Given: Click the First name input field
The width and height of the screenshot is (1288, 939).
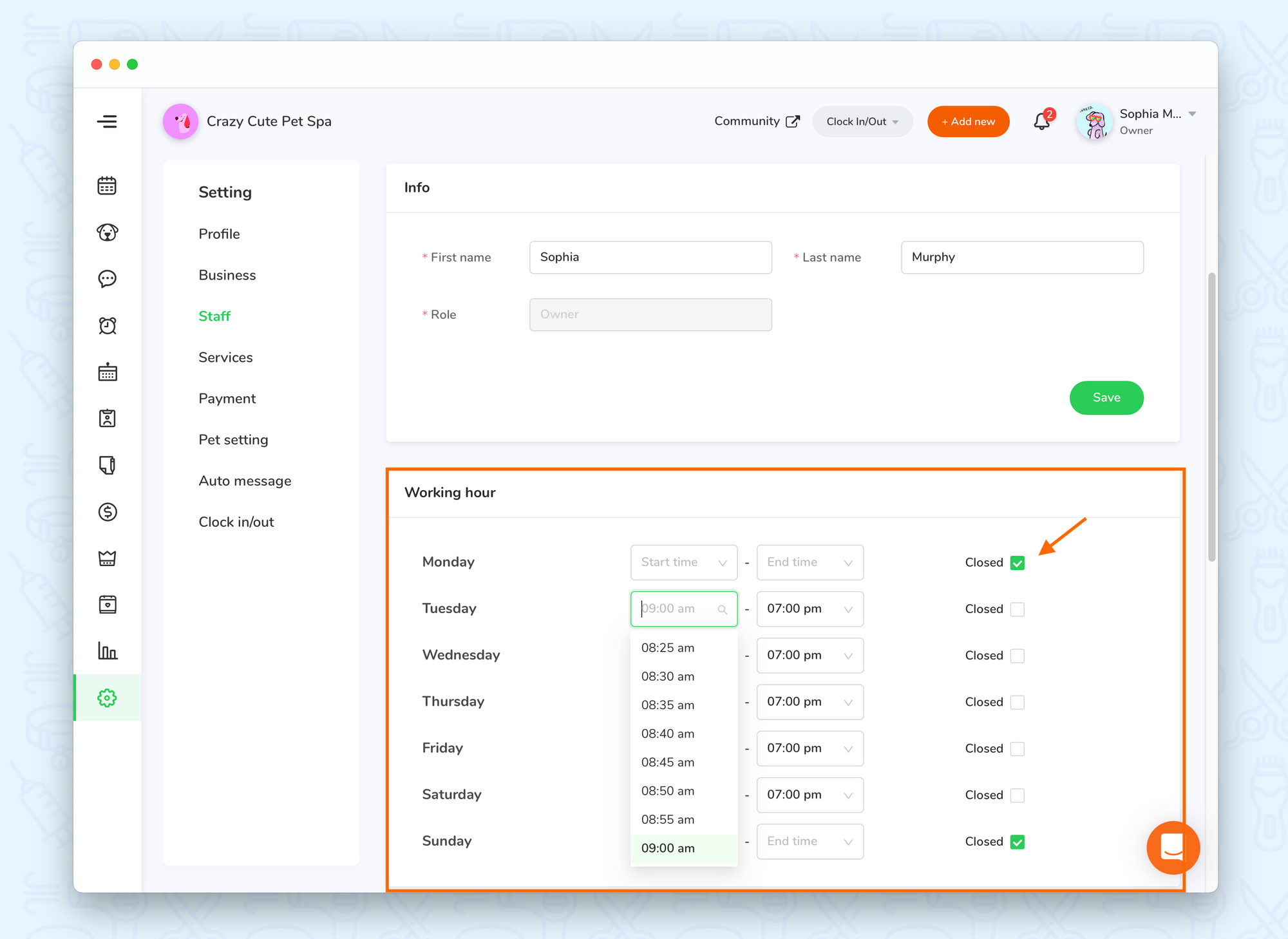Looking at the screenshot, I should tap(650, 257).
